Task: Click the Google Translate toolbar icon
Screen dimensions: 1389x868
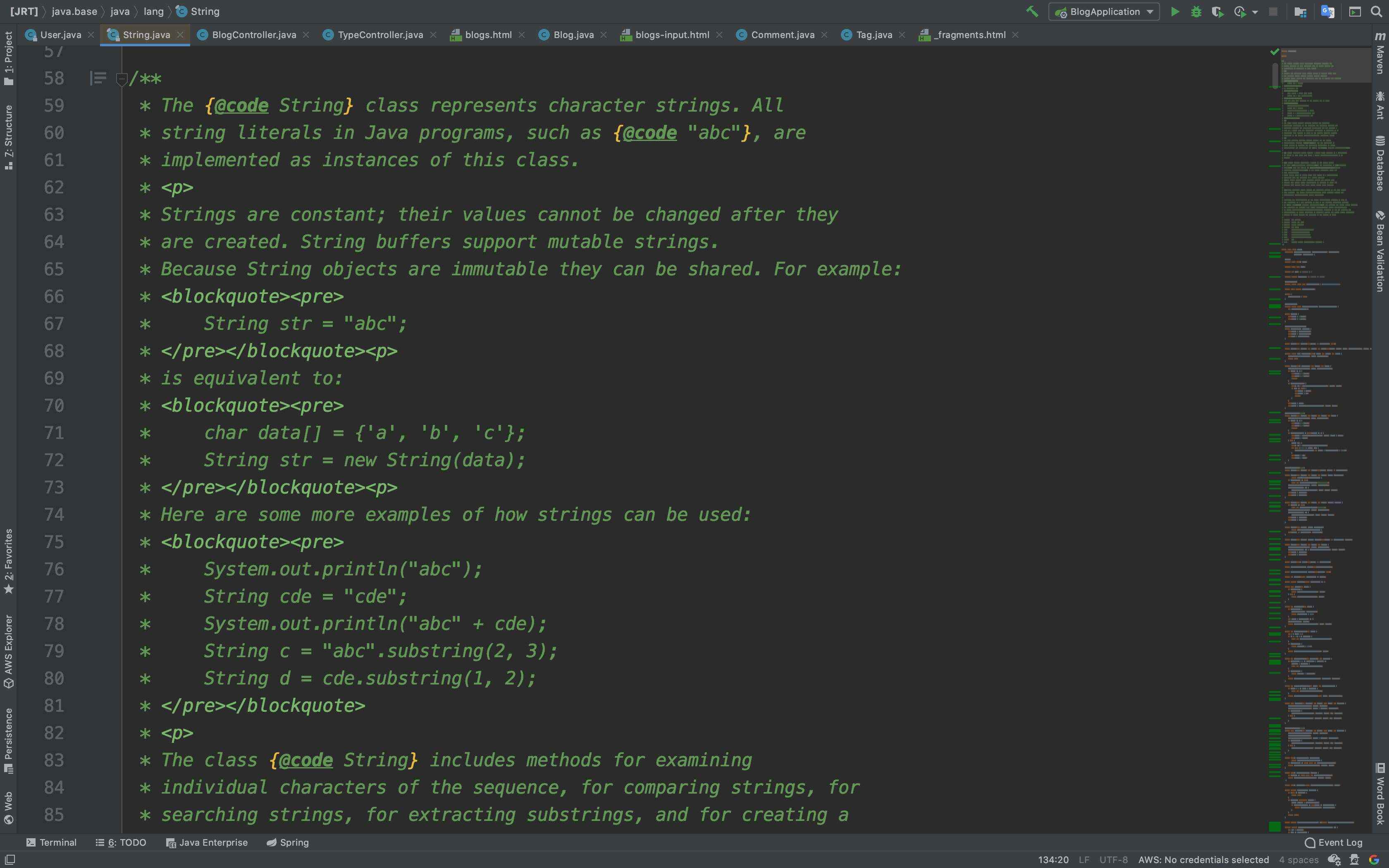Action: tap(1327, 12)
